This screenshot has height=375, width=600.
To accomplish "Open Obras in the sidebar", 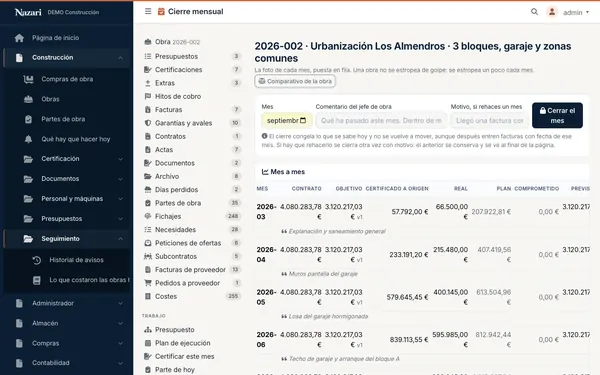I will coord(50,99).
